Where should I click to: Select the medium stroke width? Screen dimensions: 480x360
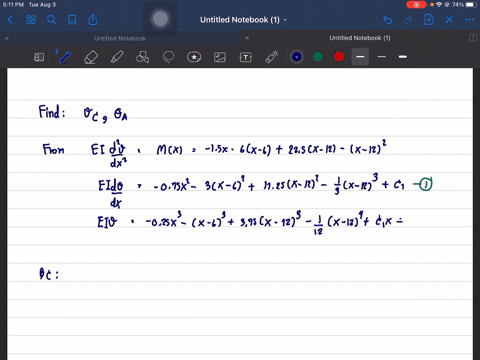pos(360,57)
